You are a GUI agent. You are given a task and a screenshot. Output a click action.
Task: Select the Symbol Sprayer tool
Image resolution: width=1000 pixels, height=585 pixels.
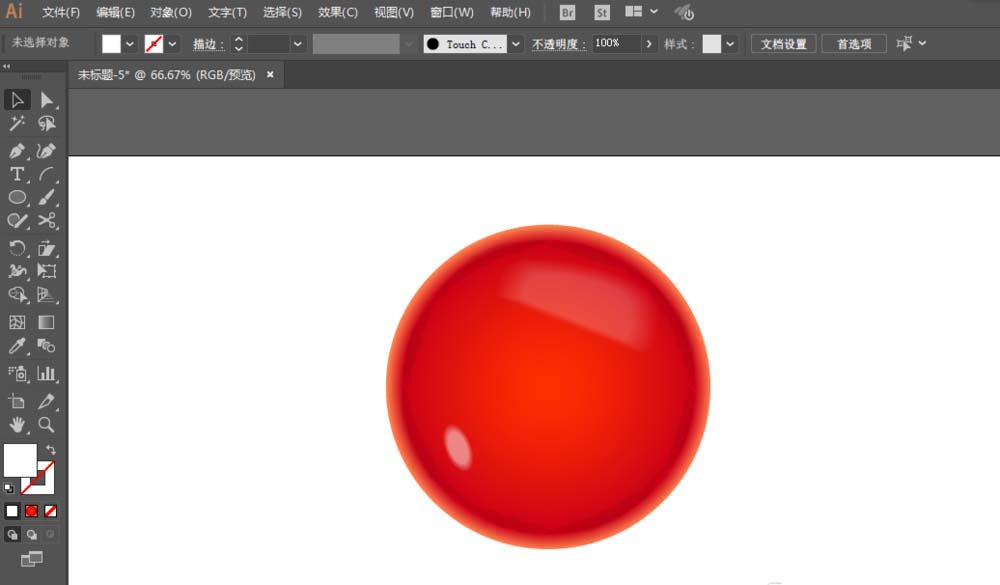(17, 373)
